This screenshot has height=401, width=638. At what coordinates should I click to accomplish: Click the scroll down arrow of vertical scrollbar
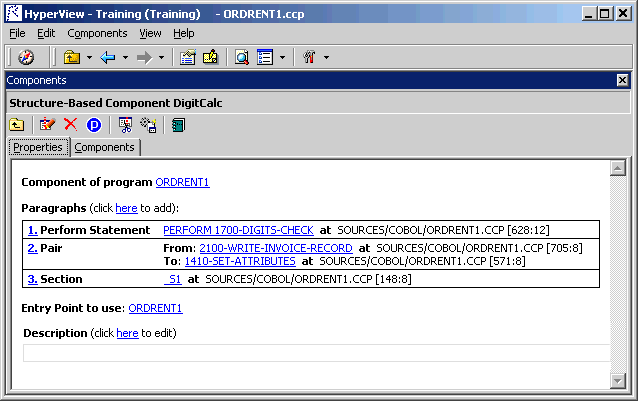[618, 380]
